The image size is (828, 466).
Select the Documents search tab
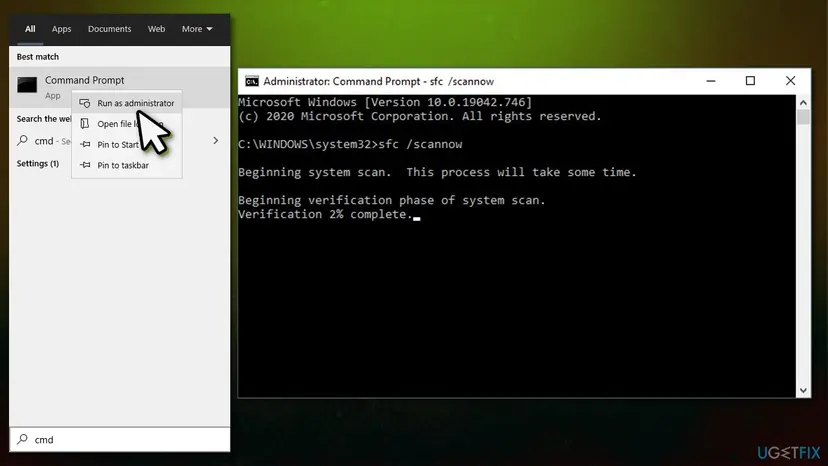coord(109,29)
